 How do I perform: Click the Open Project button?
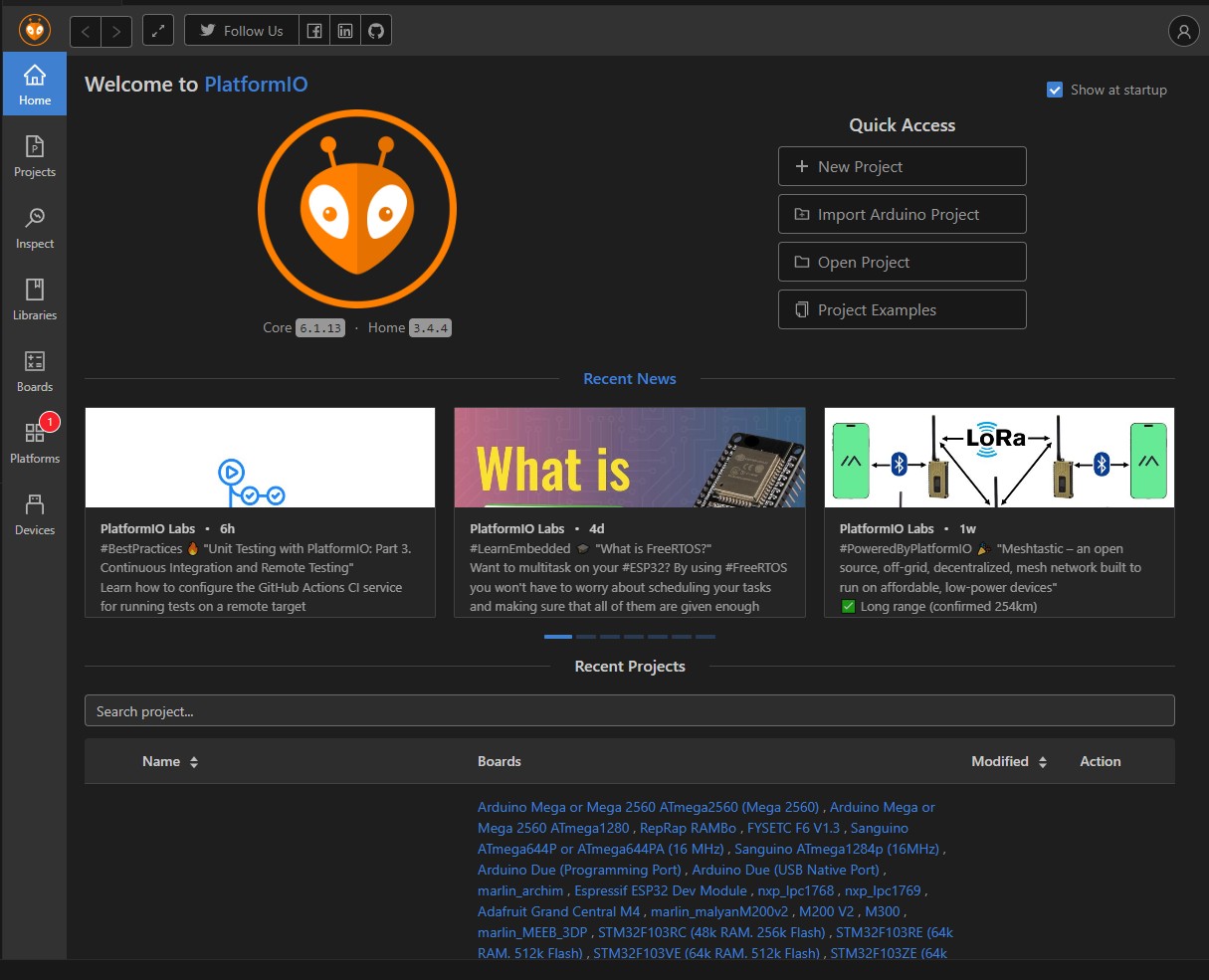tap(902, 262)
